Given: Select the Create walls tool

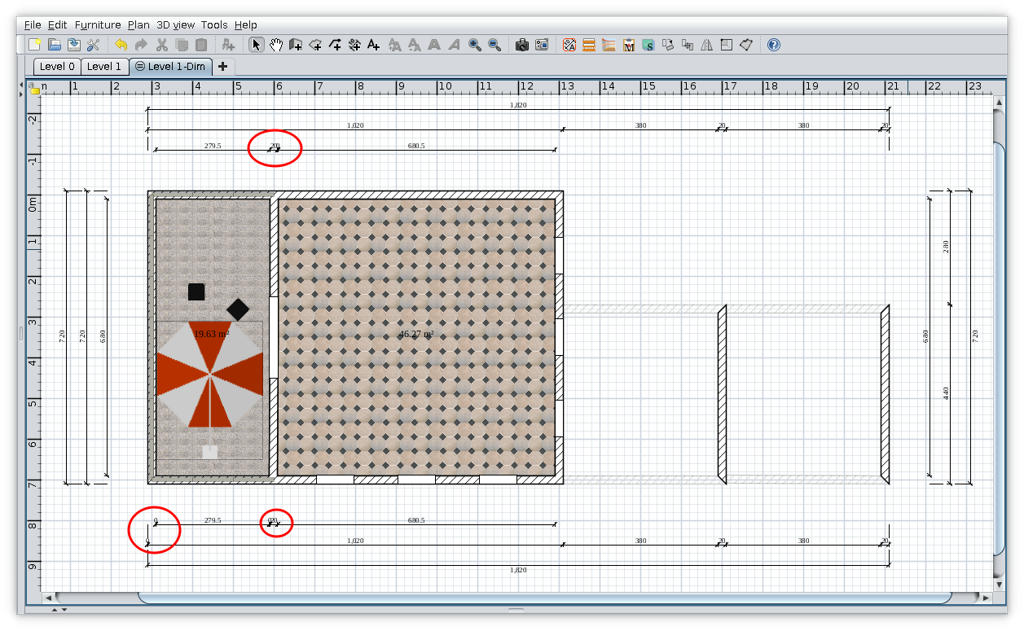Looking at the screenshot, I should point(296,45).
